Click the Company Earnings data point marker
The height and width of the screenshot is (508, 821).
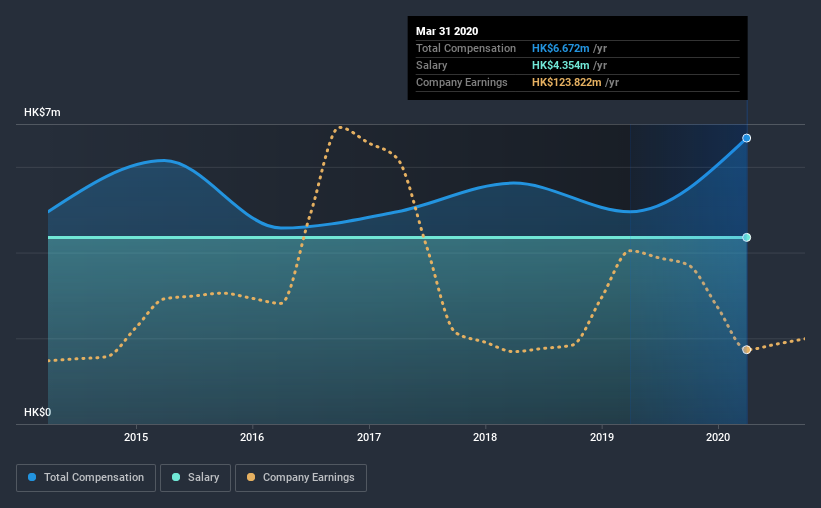(x=747, y=350)
